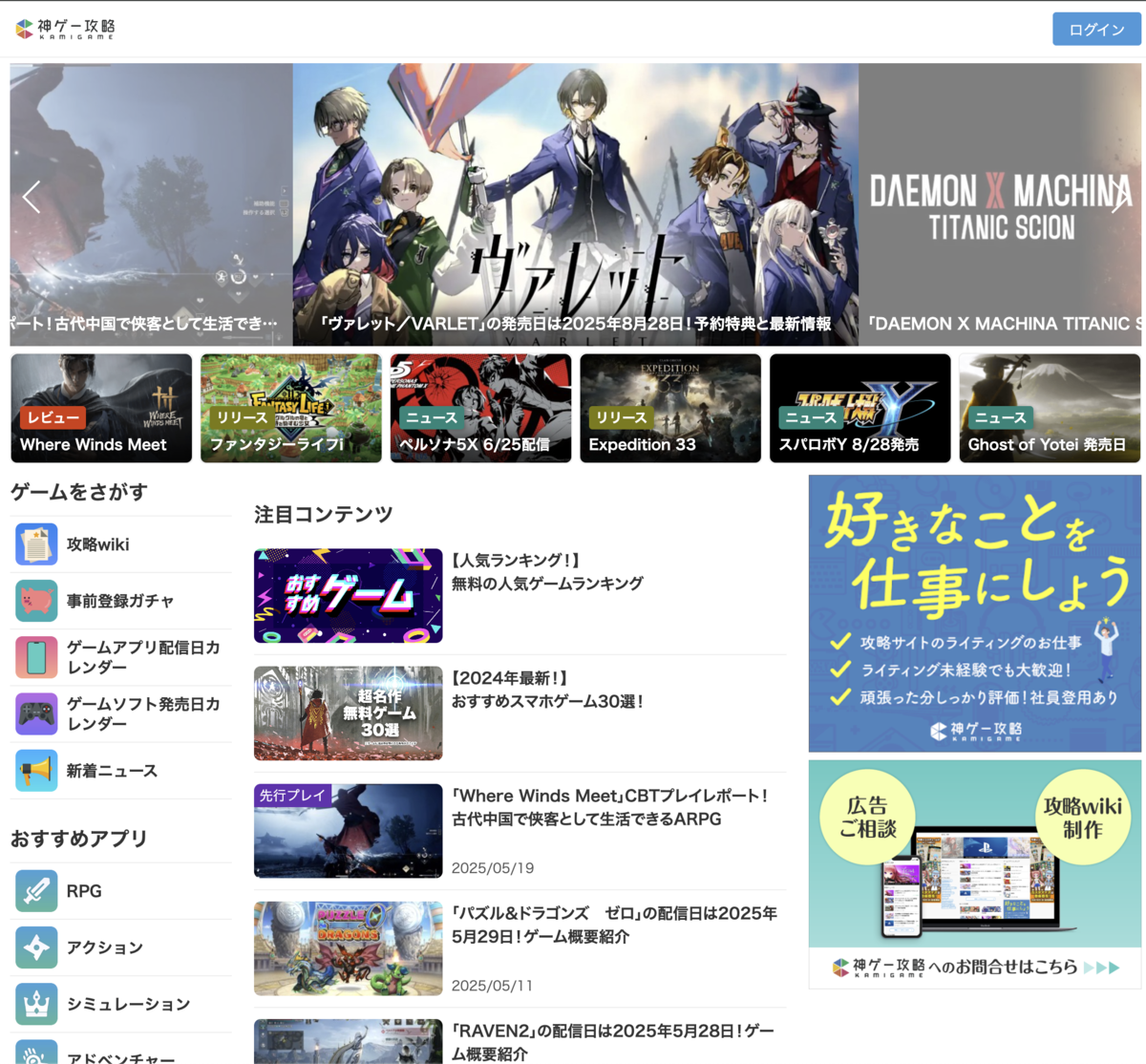Click the 2025/05/11 article date
This screenshot has width=1146, height=1064.
coord(492,986)
